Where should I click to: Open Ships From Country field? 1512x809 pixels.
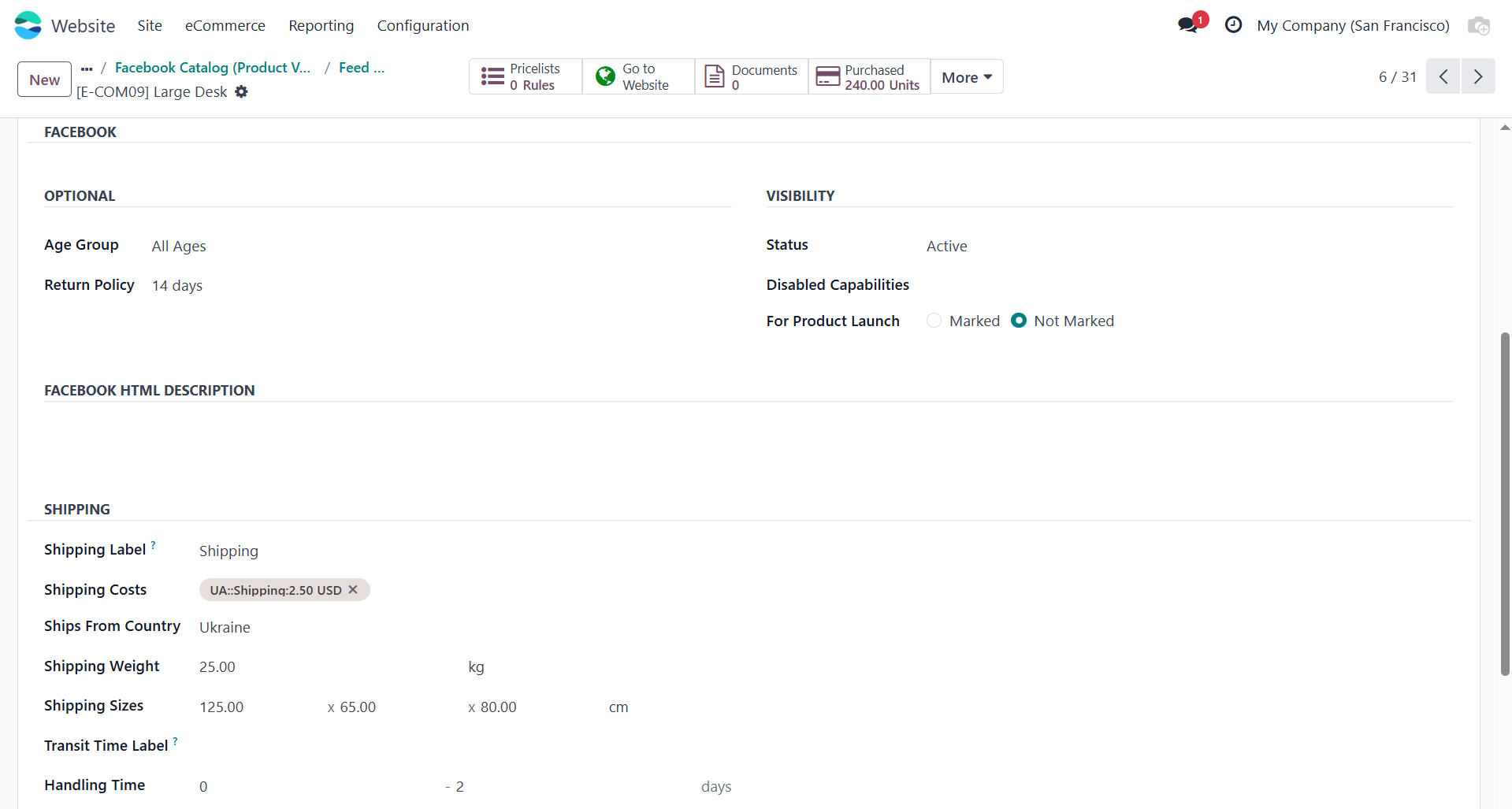(465, 627)
